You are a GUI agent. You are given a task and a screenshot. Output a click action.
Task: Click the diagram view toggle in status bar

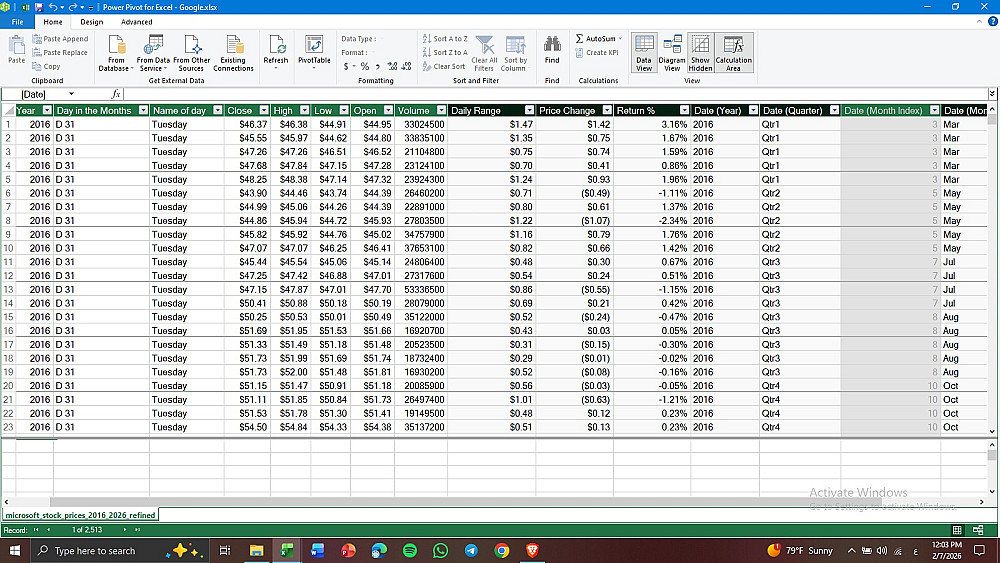pyautogui.click(x=978, y=530)
